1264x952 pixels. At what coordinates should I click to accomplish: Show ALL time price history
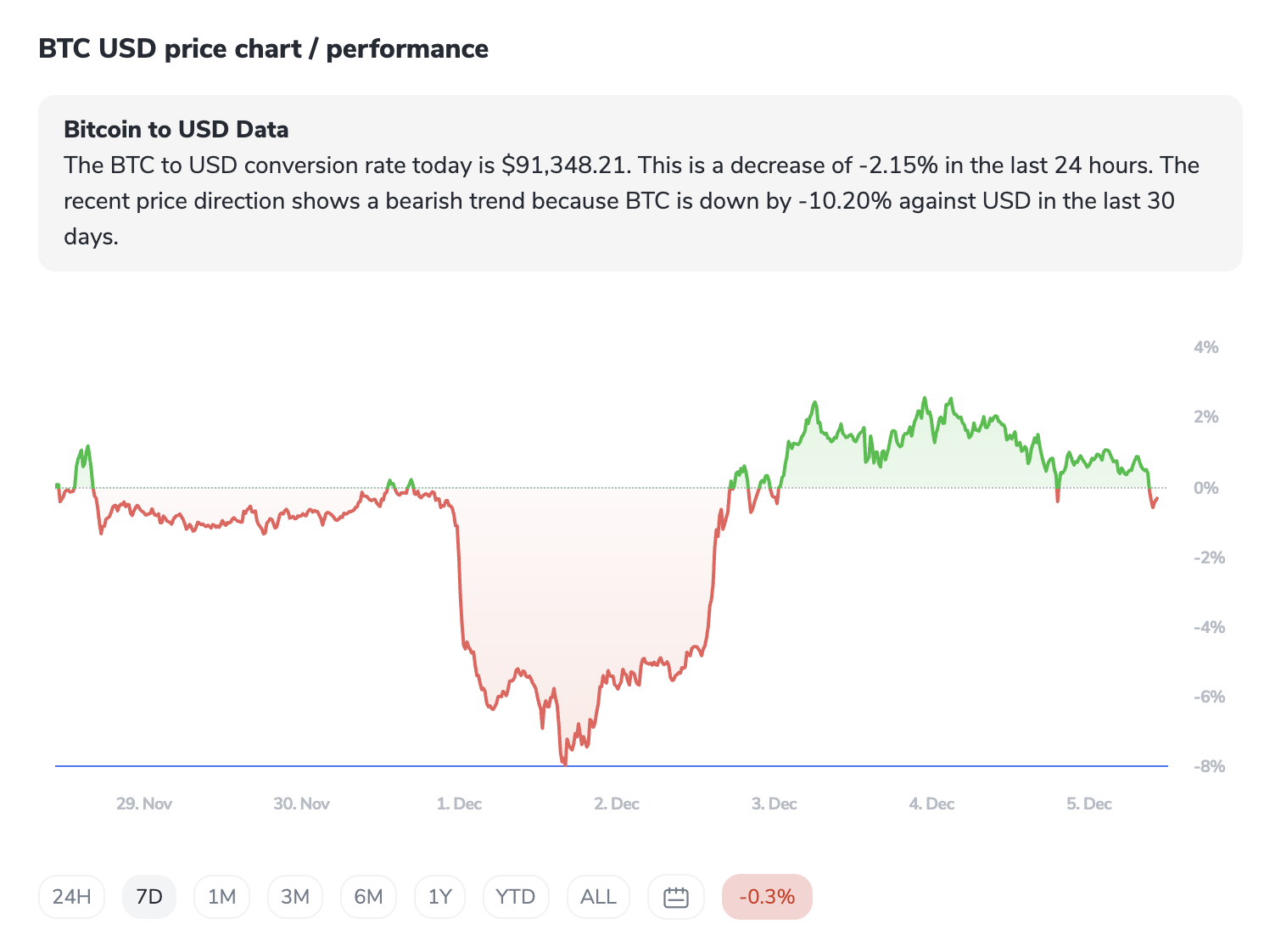(x=598, y=897)
